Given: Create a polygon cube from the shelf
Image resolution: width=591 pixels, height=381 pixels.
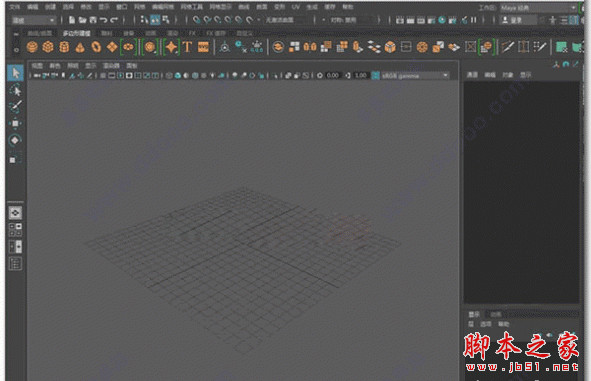Looking at the screenshot, I should (48, 47).
